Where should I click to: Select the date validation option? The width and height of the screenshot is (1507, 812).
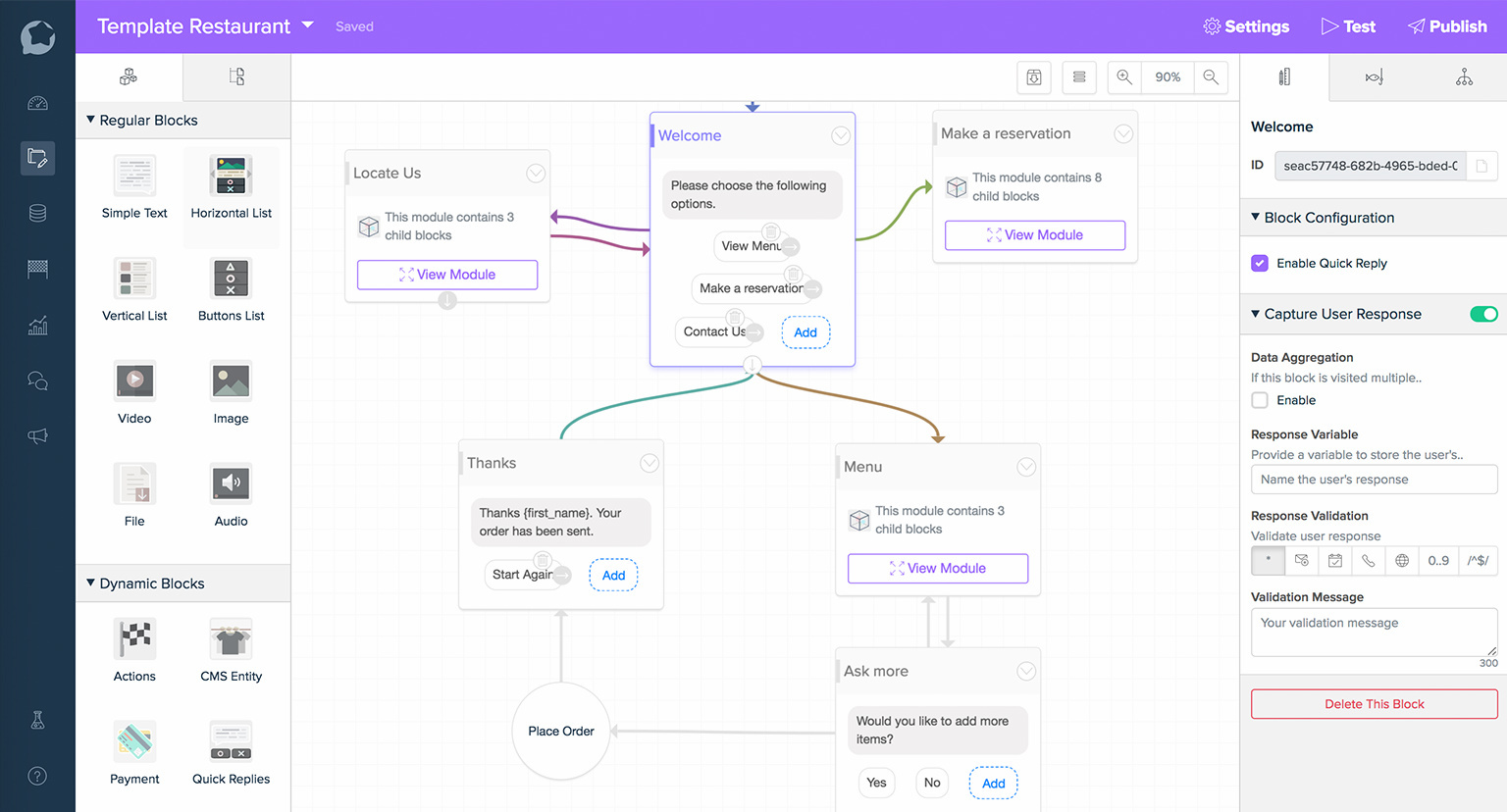(1335, 560)
